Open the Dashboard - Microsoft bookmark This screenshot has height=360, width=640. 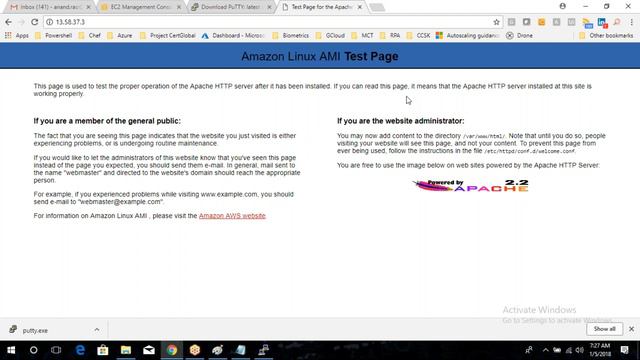(233, 36)
